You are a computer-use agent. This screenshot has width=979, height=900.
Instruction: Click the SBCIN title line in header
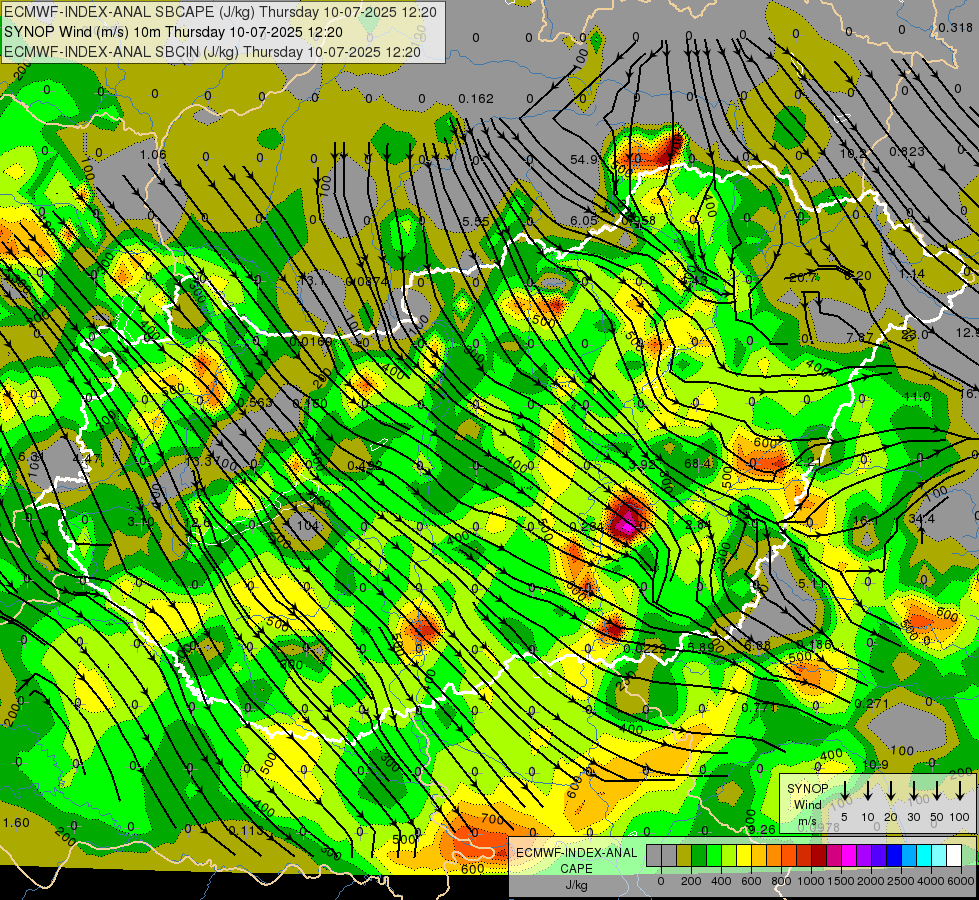(212, 52)
